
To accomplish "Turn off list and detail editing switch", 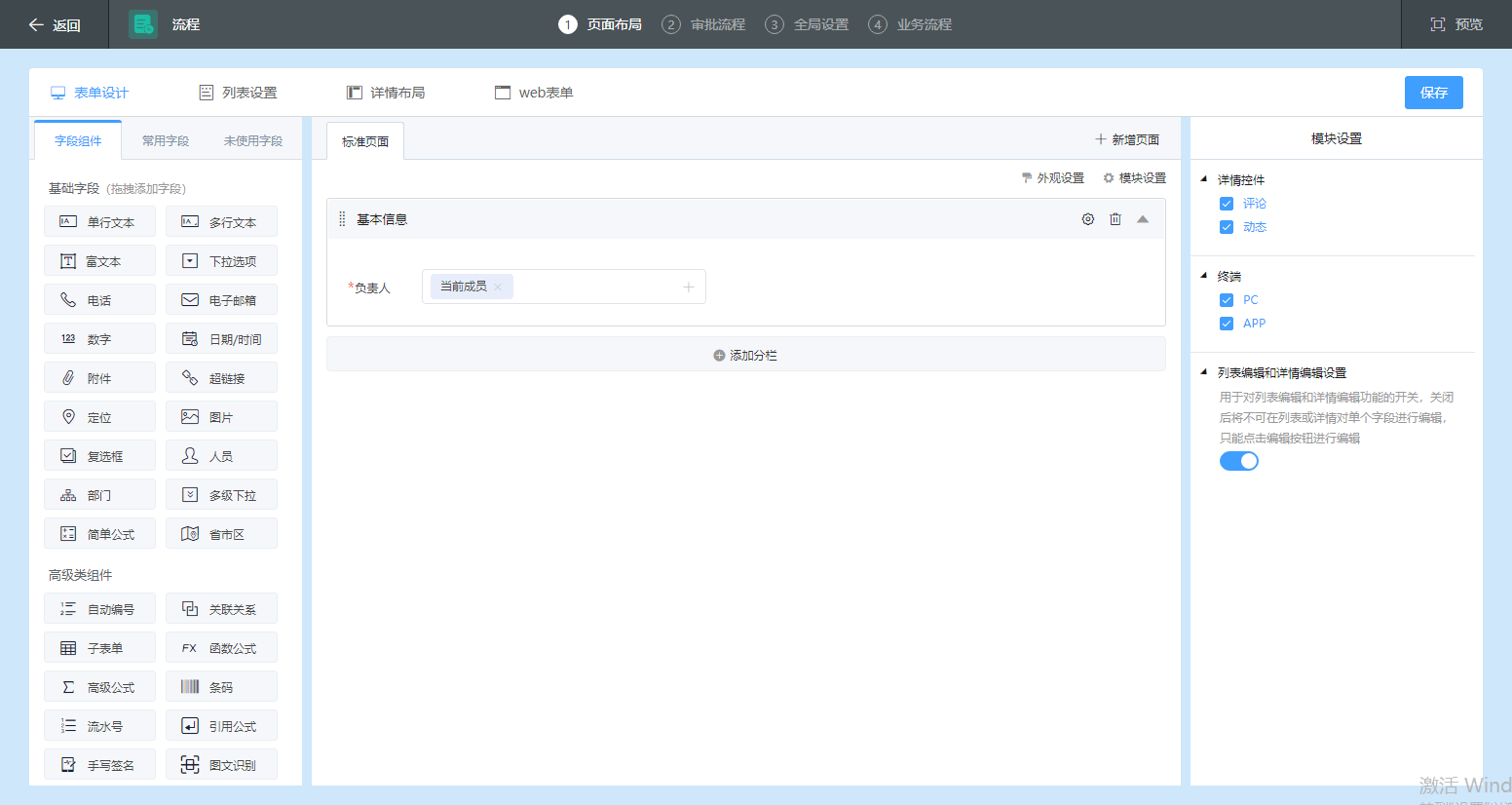I will point(1239,461).
